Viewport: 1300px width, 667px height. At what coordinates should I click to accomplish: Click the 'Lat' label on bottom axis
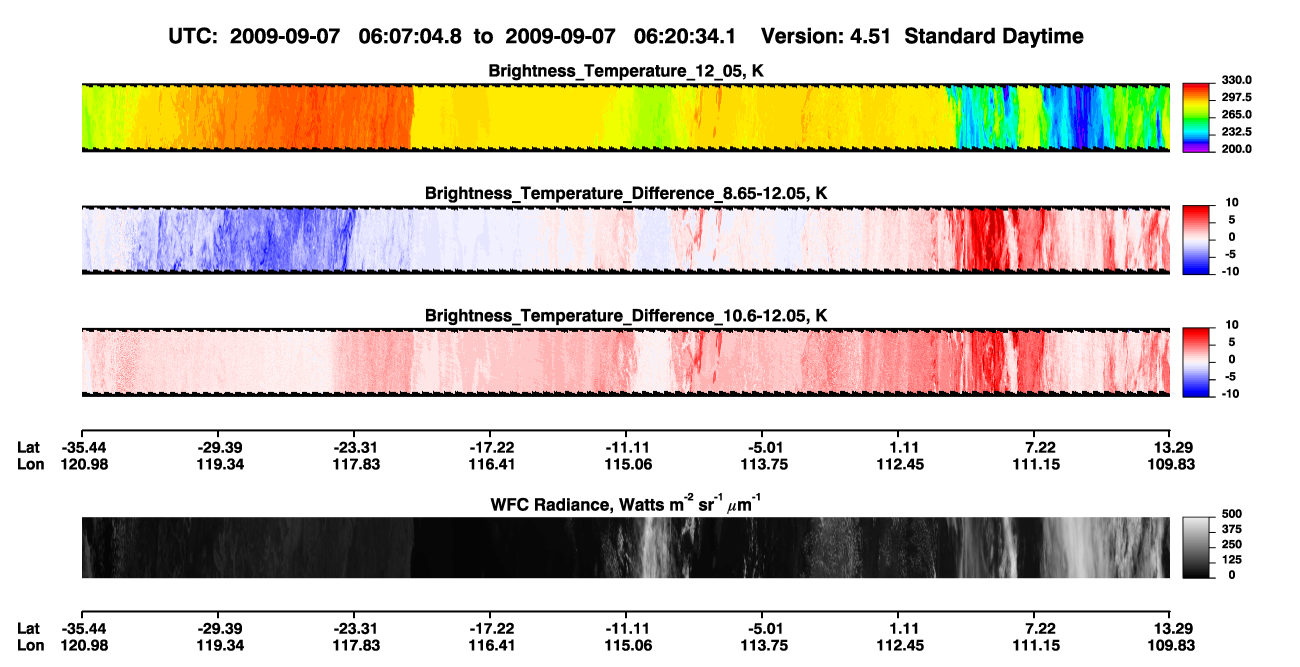click(29, 629)
